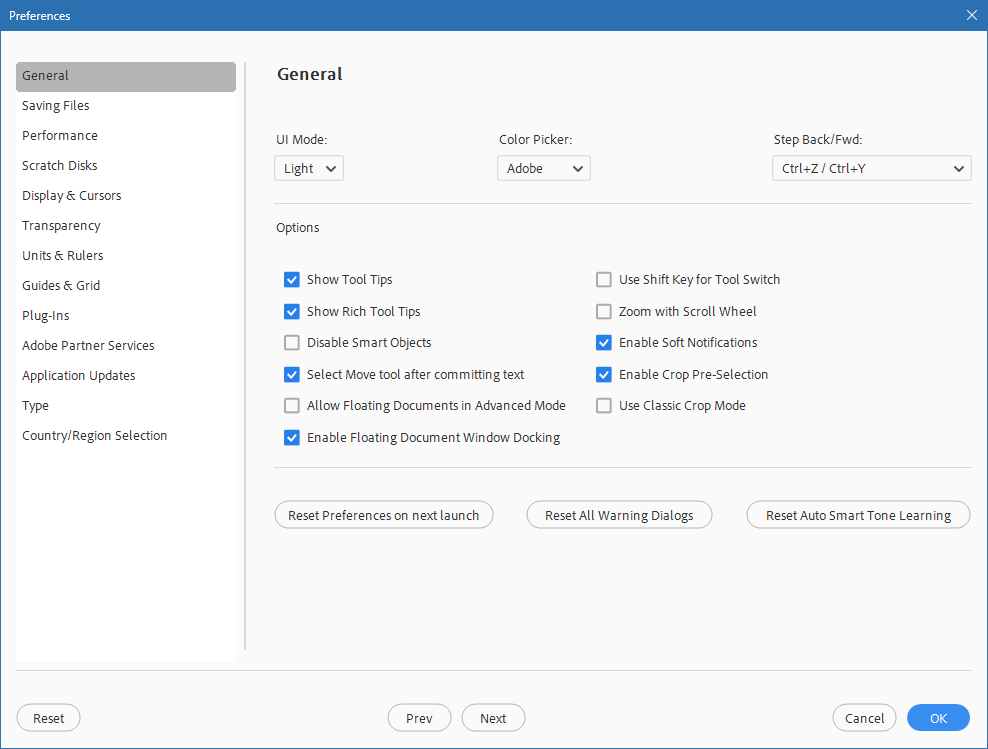Click the Reset button at bottom left
988x749 pixels.
coord(49,718)
